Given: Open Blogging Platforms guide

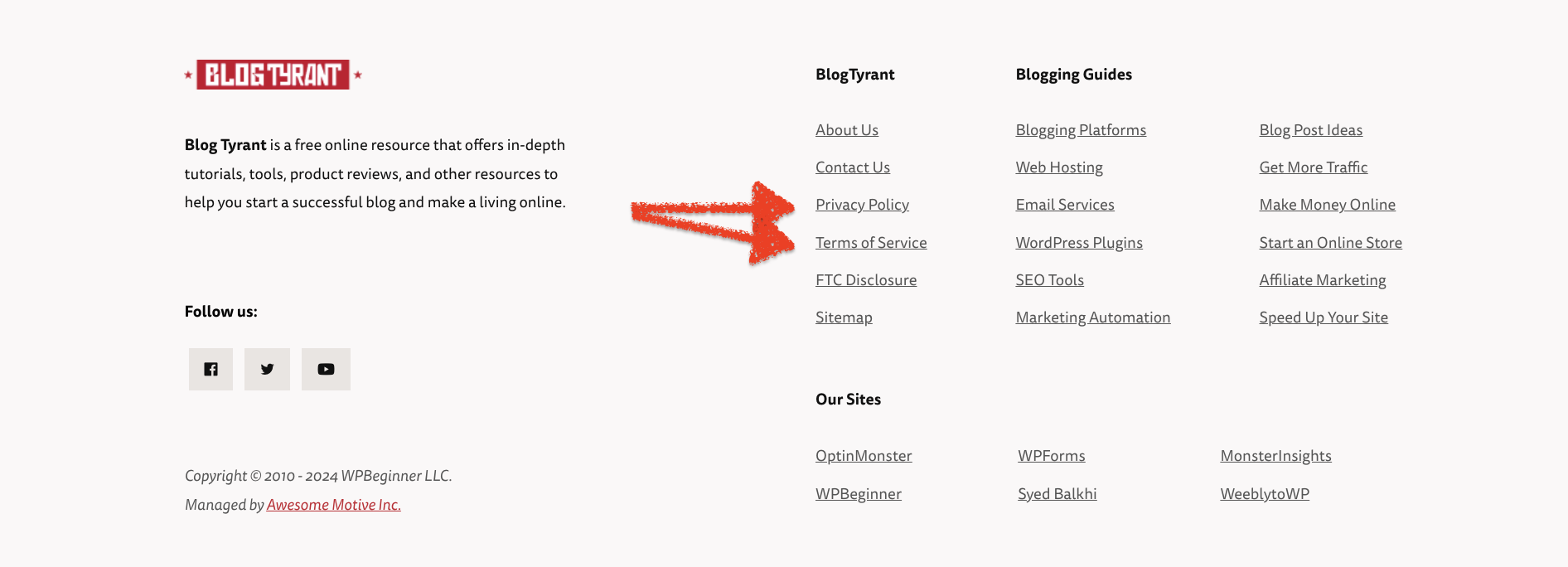Looking at the screenshot, I should [1081, 130].
